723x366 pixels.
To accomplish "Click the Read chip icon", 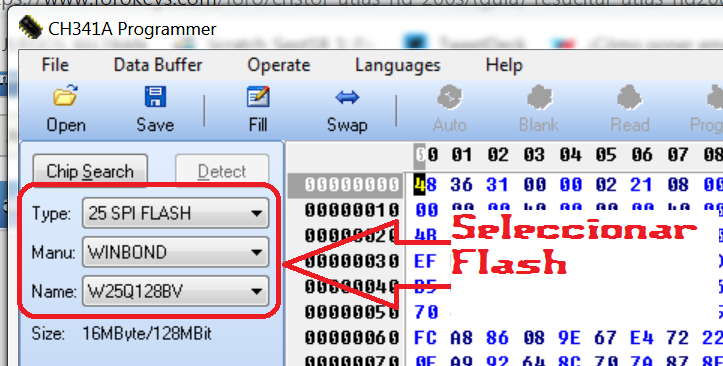I will coord(629,97).
